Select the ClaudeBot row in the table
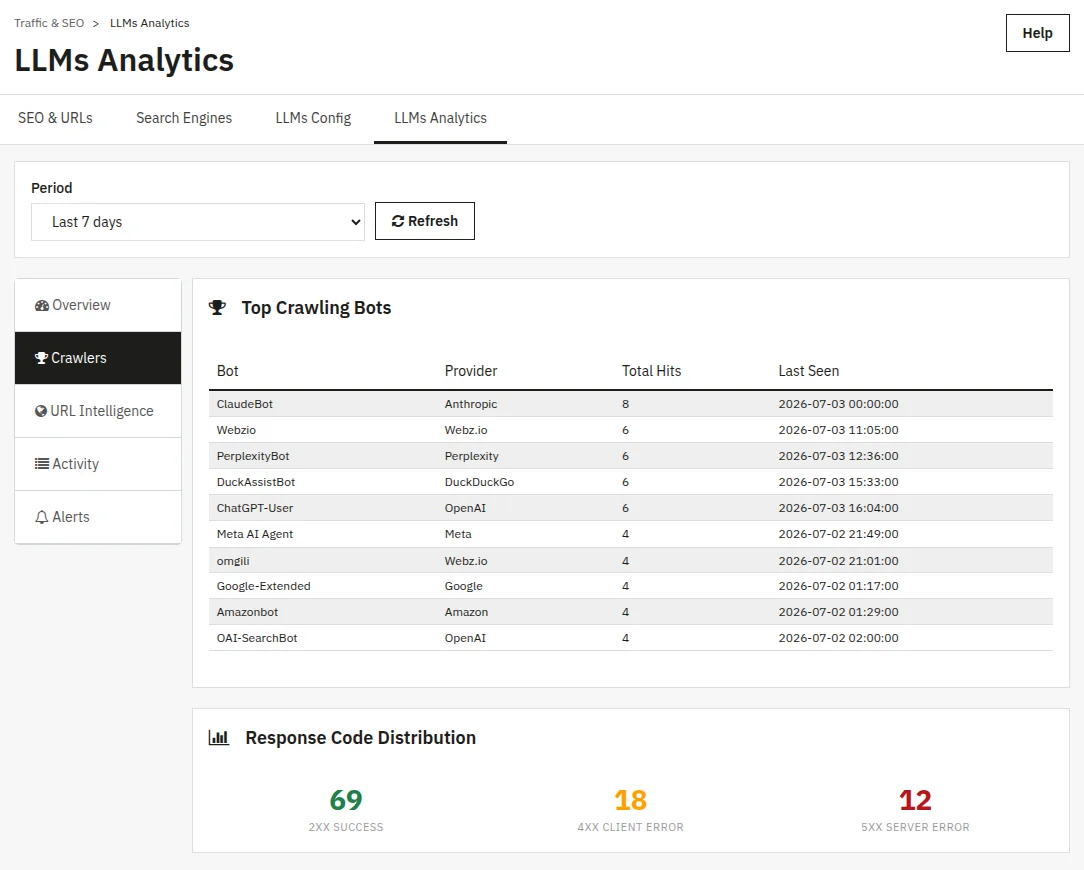 click(630, 404)
